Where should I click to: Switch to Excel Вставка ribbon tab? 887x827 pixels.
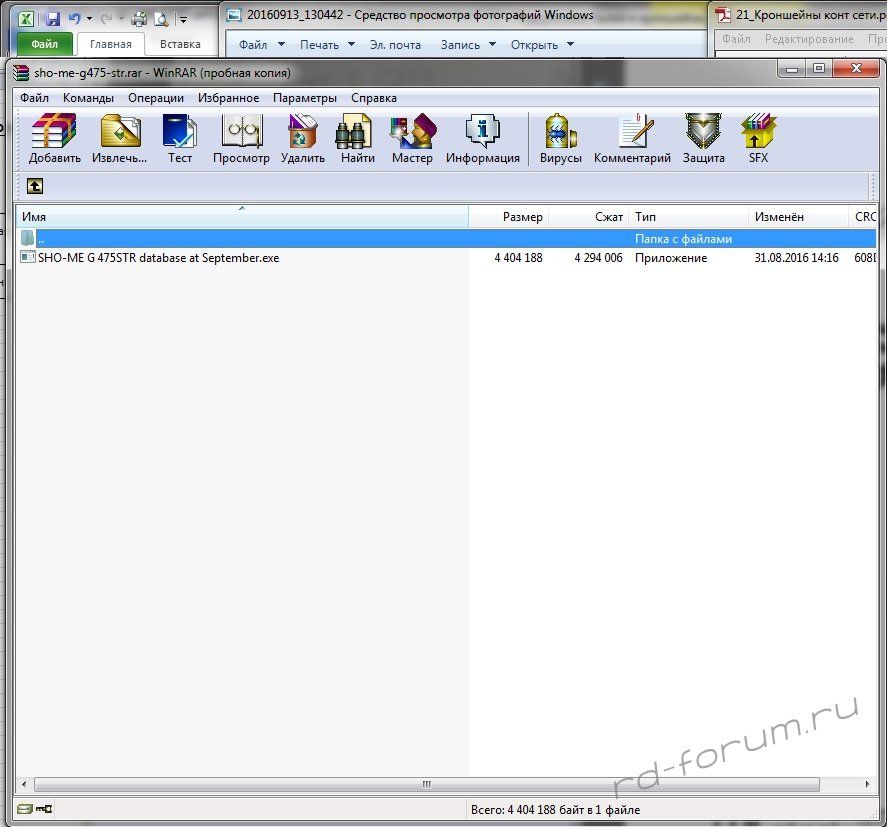click(180, 44)
